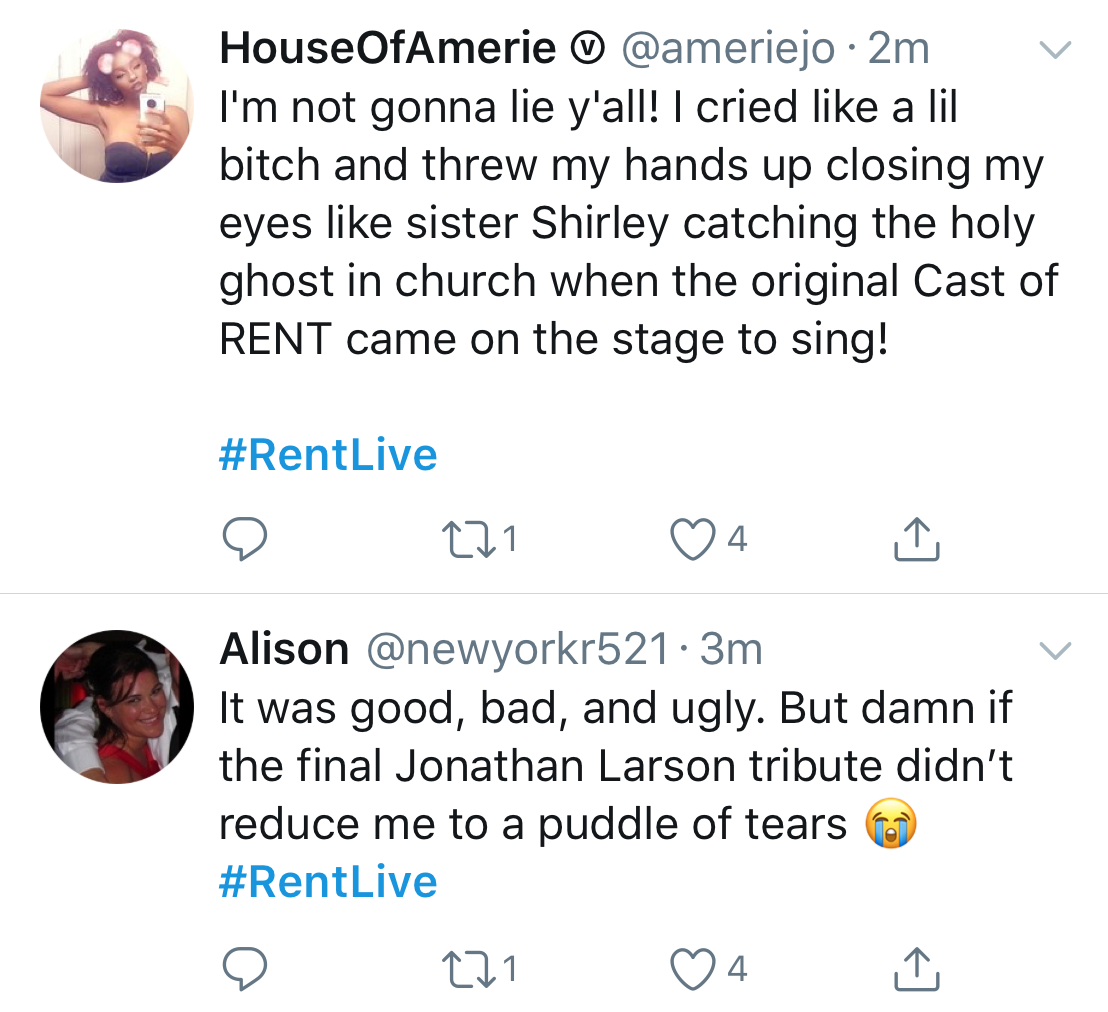Open options chevron on HouseOfAmerie's tweet
This screenshot has height=1012, width=1108.
pos(1056,48)
